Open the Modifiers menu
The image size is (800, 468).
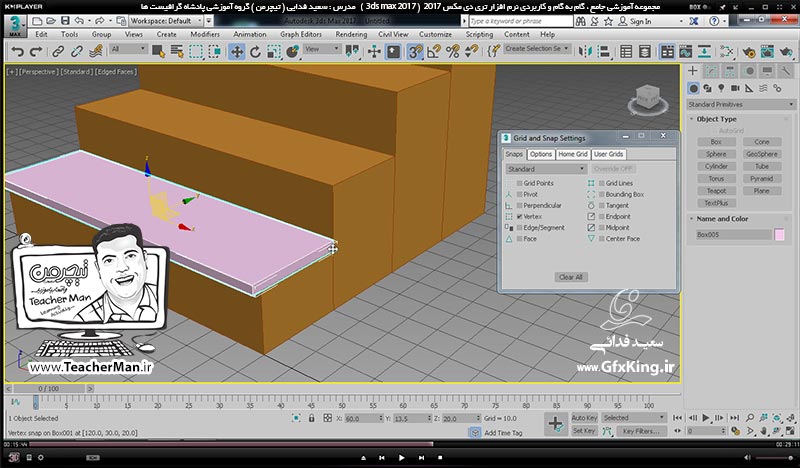coord(205,34)
